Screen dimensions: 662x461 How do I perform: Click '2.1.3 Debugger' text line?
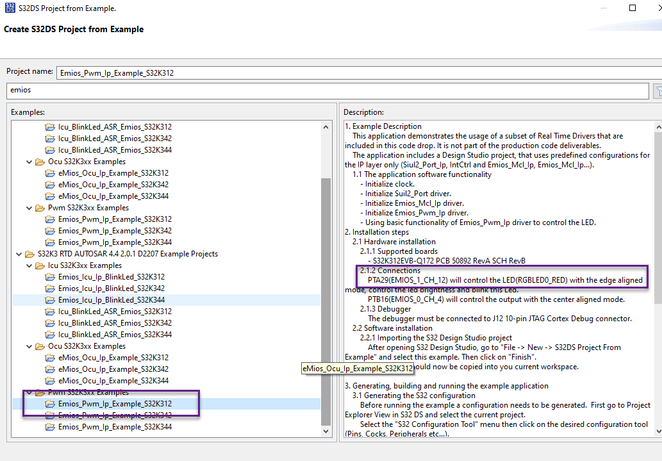pos(385,309)
